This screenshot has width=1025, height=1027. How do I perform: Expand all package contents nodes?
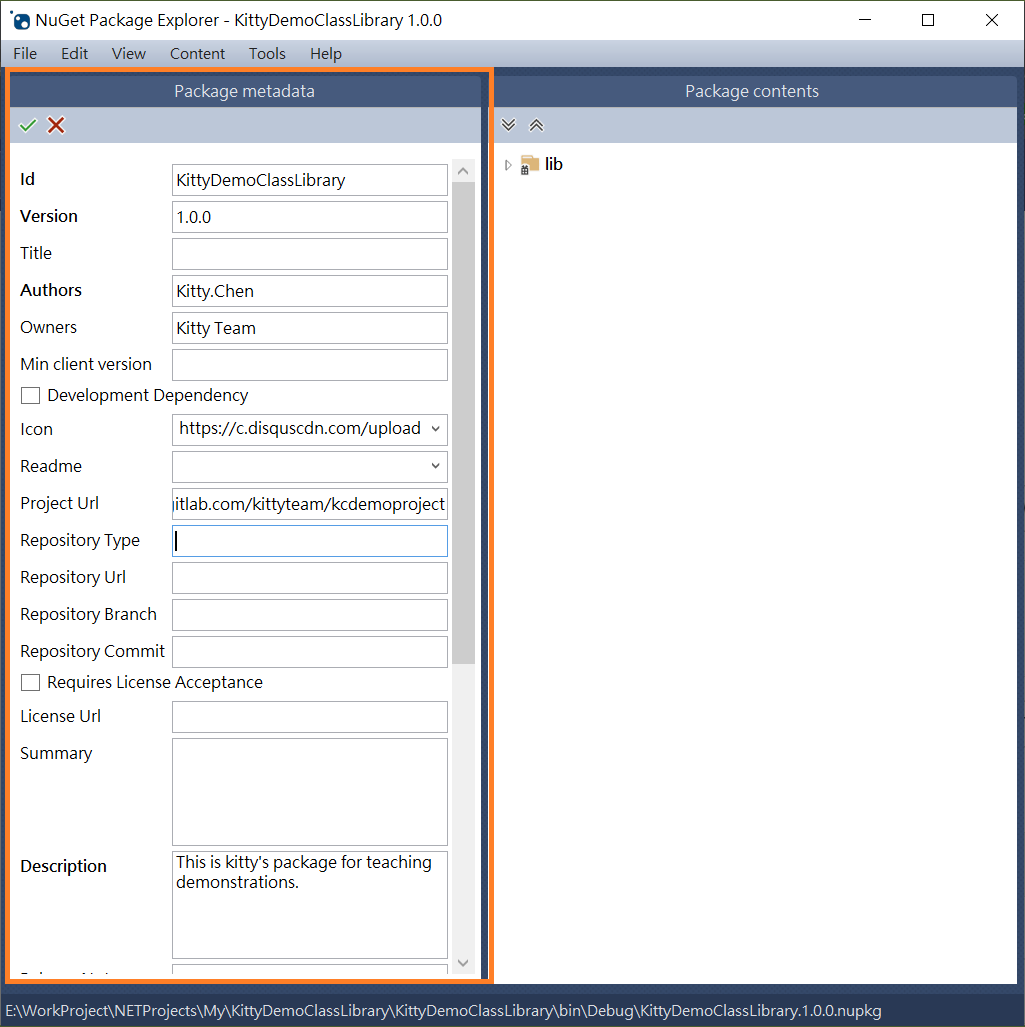[508, 124]
